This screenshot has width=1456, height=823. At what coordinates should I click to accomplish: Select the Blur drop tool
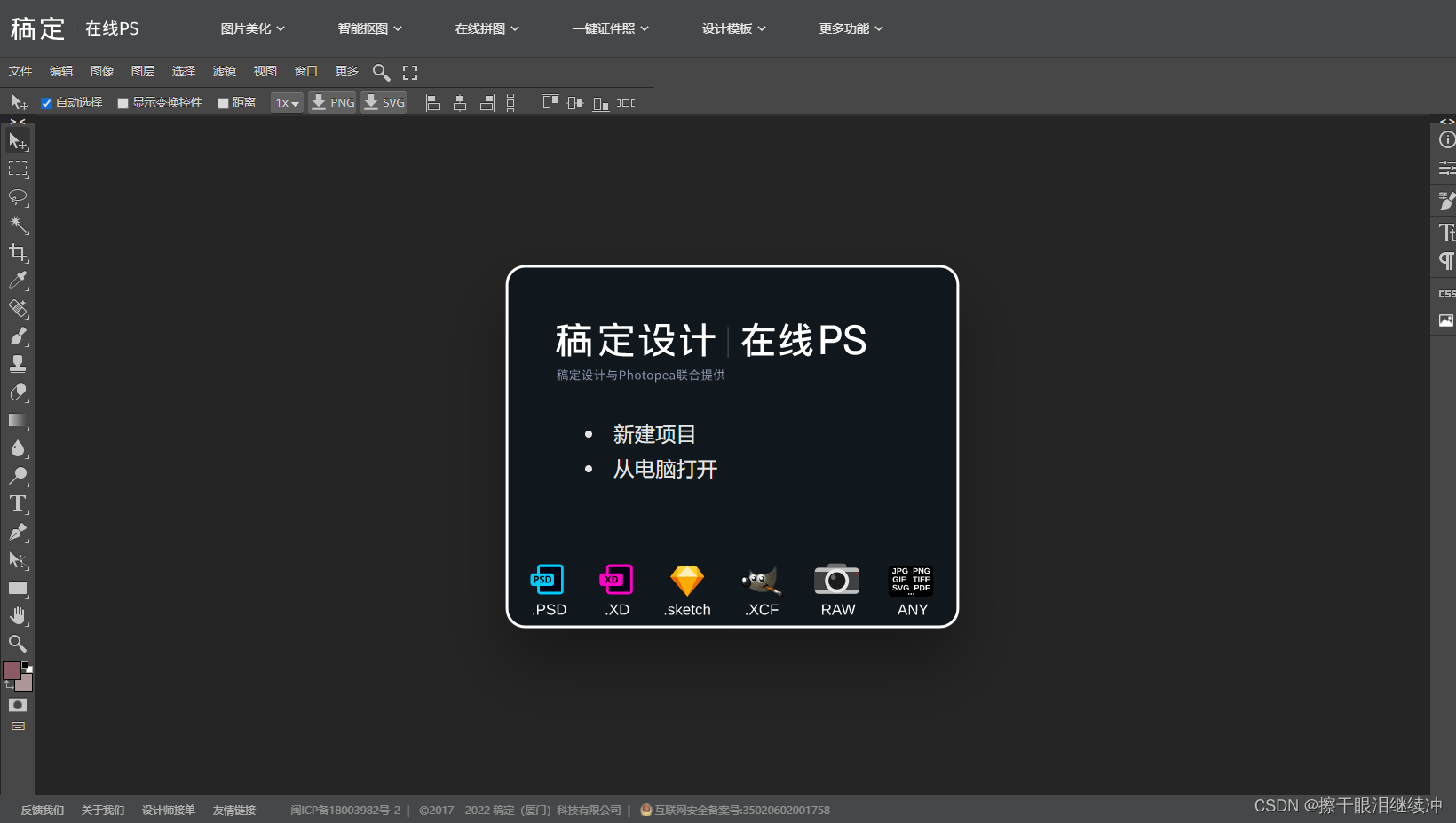tap(18, 448)
